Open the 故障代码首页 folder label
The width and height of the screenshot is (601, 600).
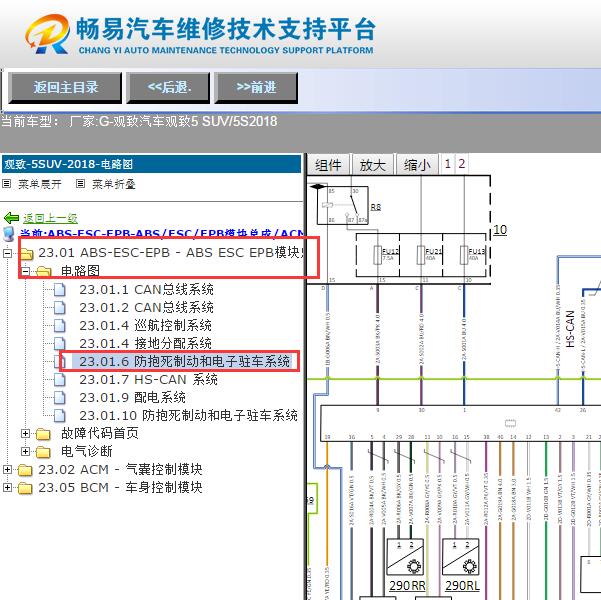(x=100, y=434)
